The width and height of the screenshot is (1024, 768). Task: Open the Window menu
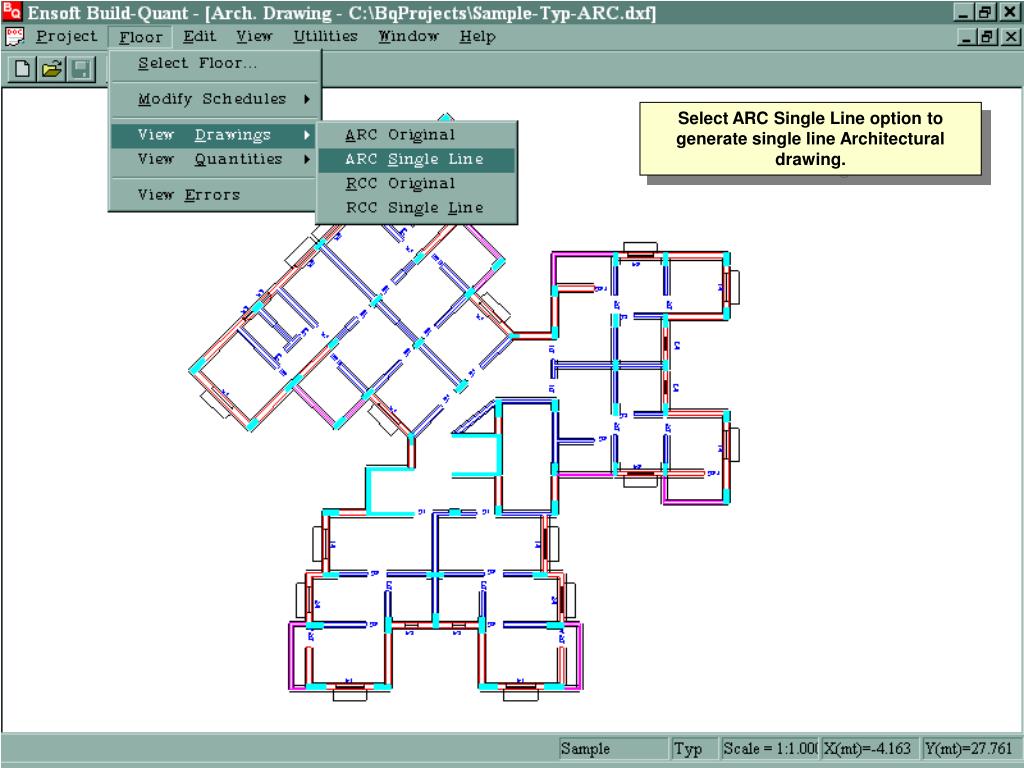click(408, 37)
